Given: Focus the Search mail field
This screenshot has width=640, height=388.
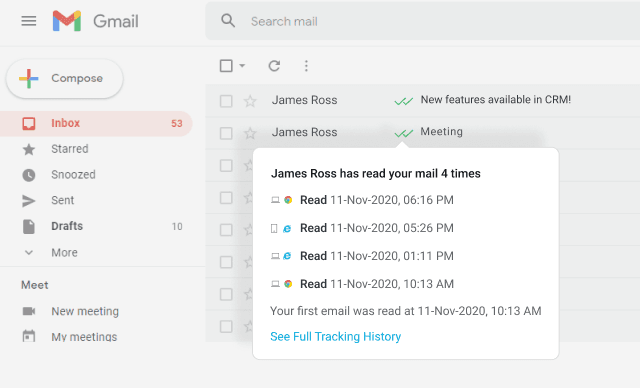Looking at the screenshot, I should point(422,21).
